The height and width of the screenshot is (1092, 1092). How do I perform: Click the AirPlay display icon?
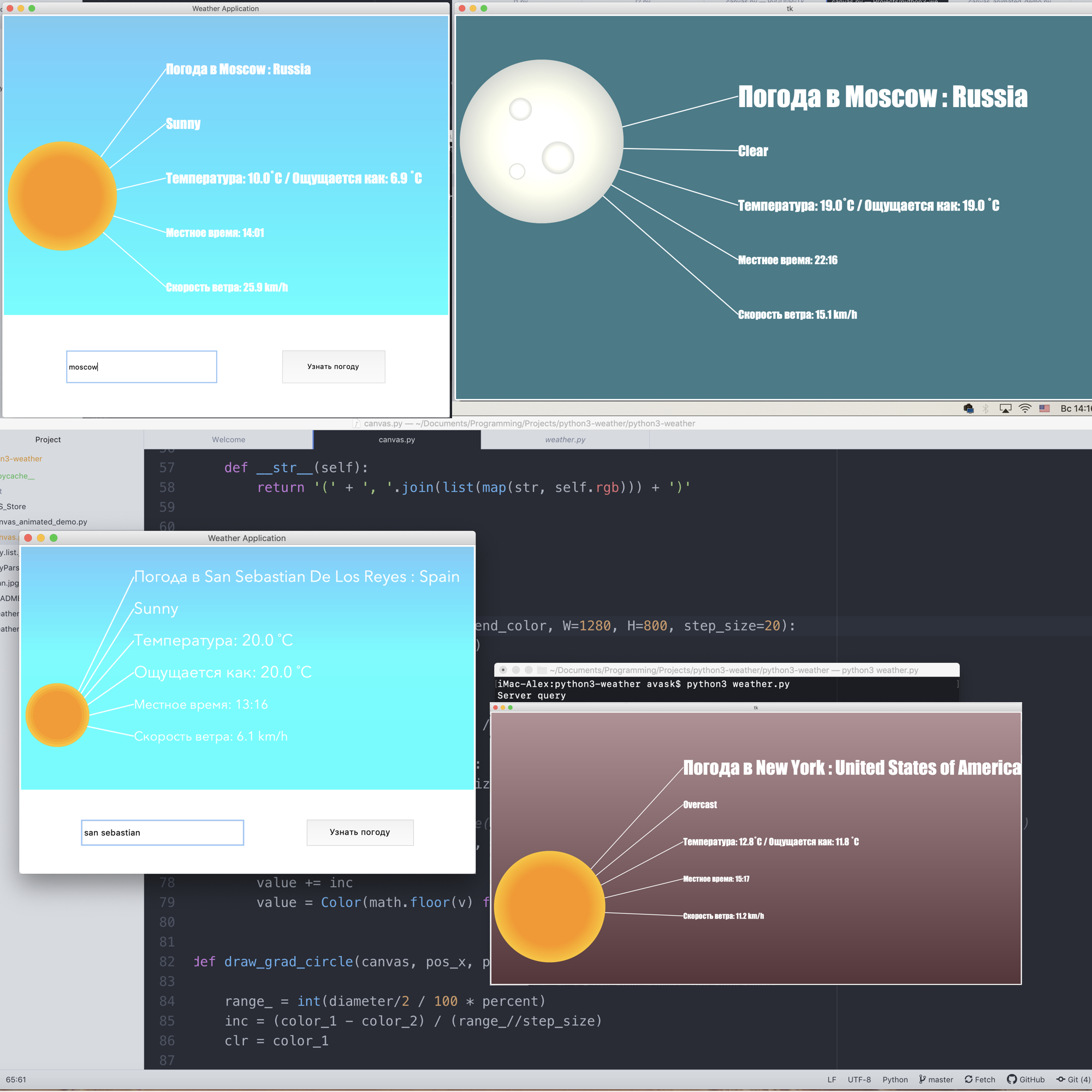tap(1005, 408)
